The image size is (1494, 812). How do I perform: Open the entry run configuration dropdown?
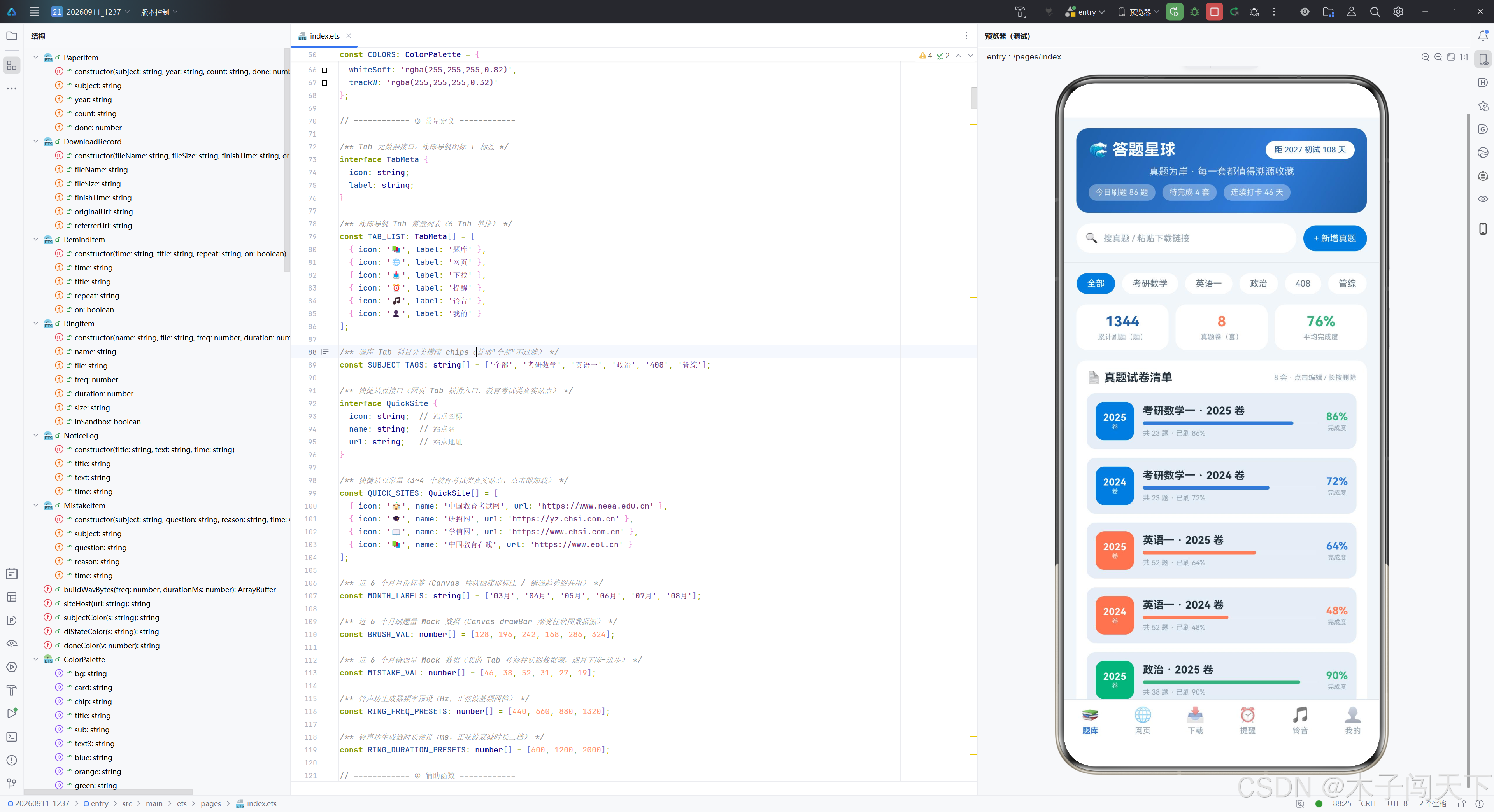tap(1085, 12)
